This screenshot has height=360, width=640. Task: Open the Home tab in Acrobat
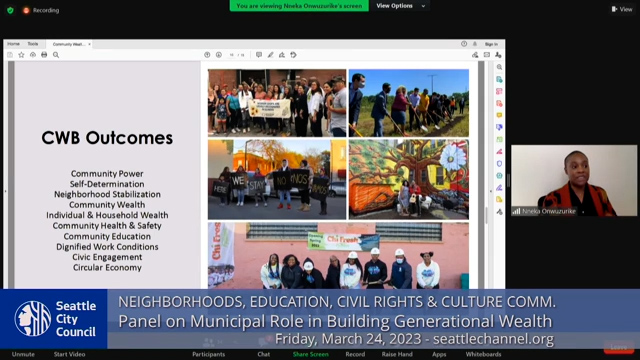click(x=13, y=44)
